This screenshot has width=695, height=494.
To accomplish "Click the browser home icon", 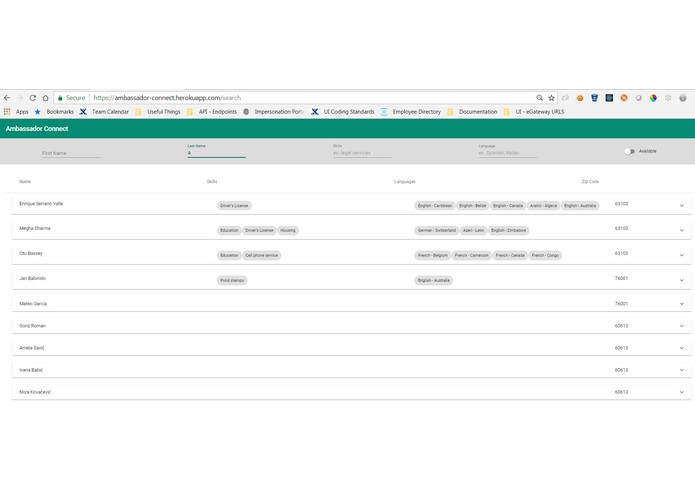I will tap(46, 98).
